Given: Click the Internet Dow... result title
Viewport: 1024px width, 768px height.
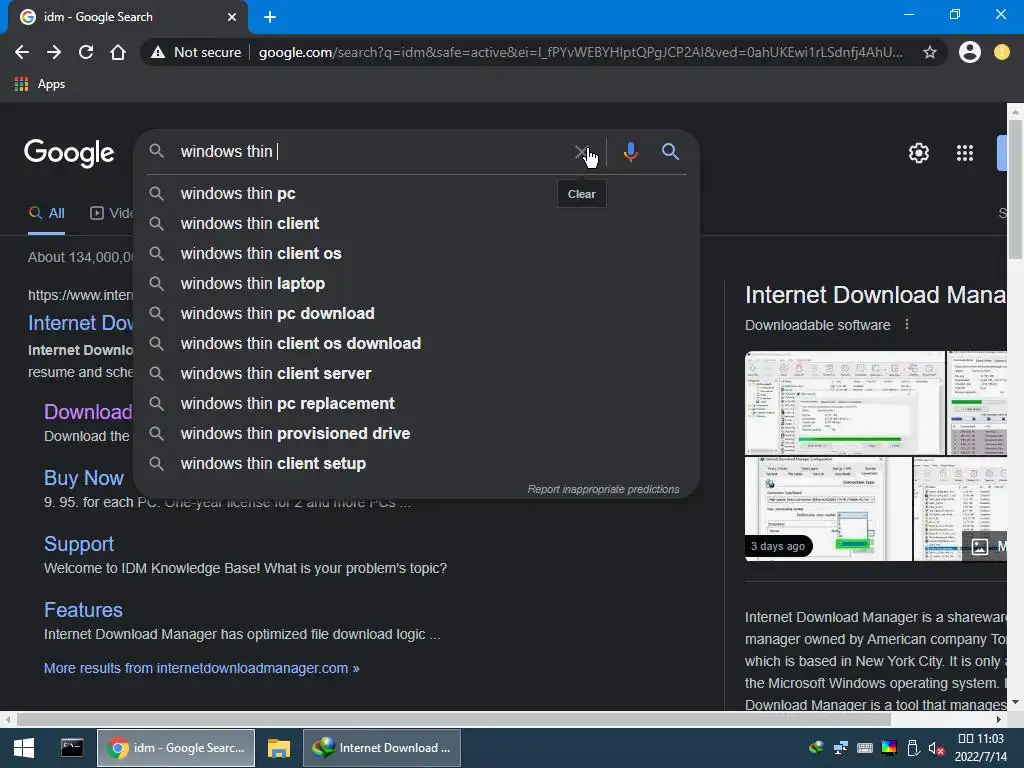Looking at the screenshot, I should pos(80,323).
